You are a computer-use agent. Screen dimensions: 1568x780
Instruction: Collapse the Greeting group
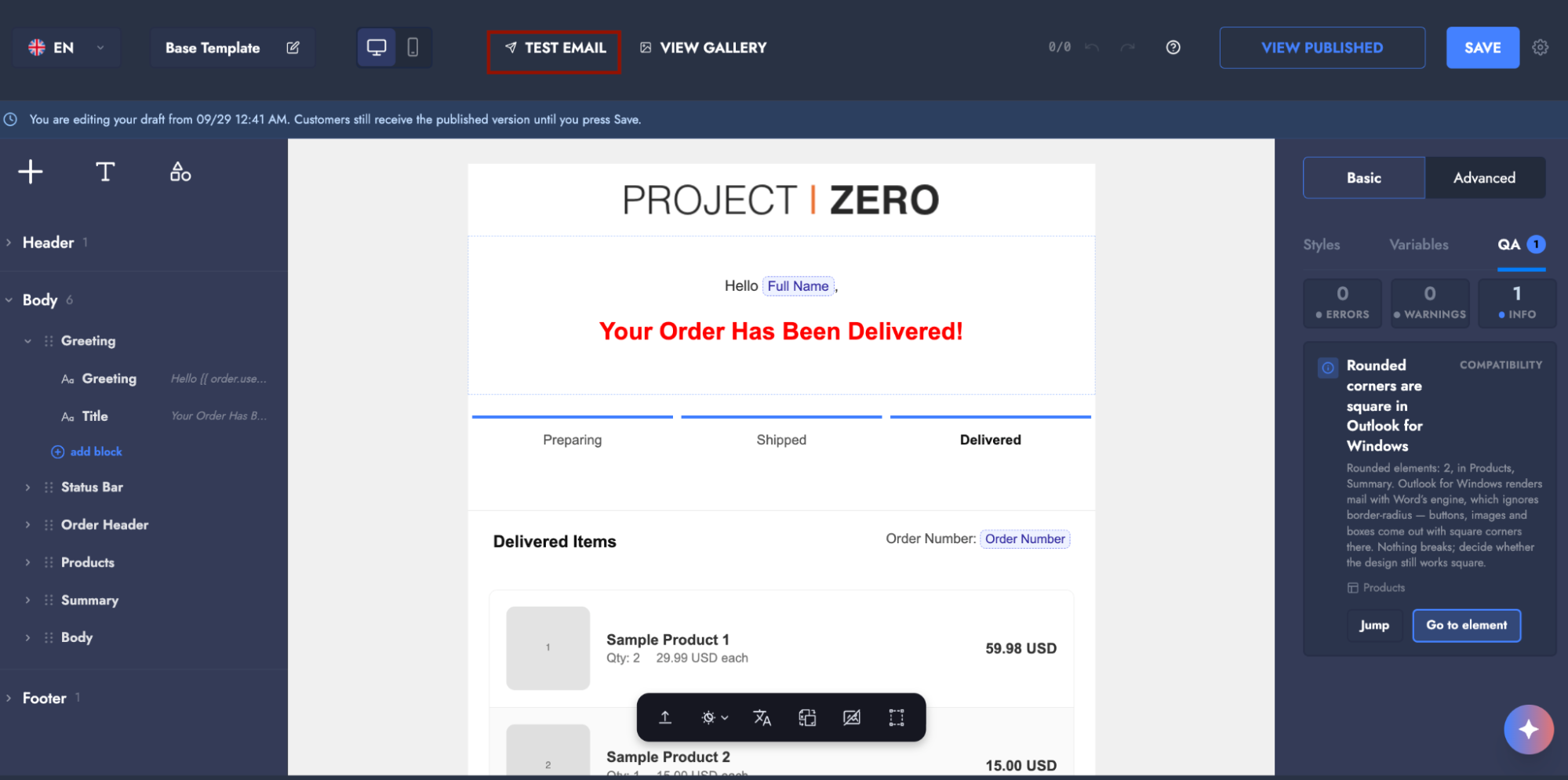(x=27, y=341)
